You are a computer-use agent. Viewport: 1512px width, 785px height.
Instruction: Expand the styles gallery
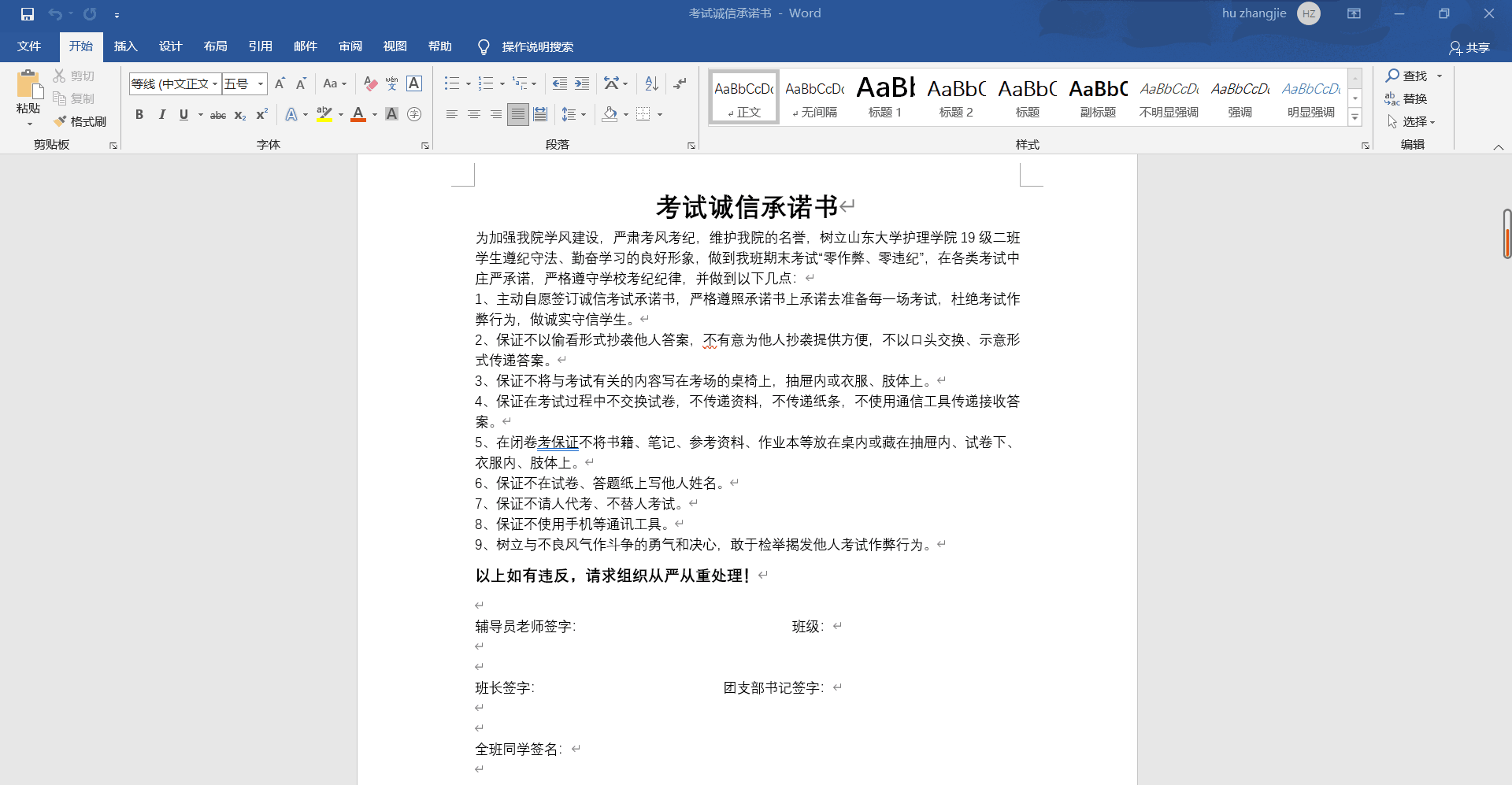(1354, 118)
